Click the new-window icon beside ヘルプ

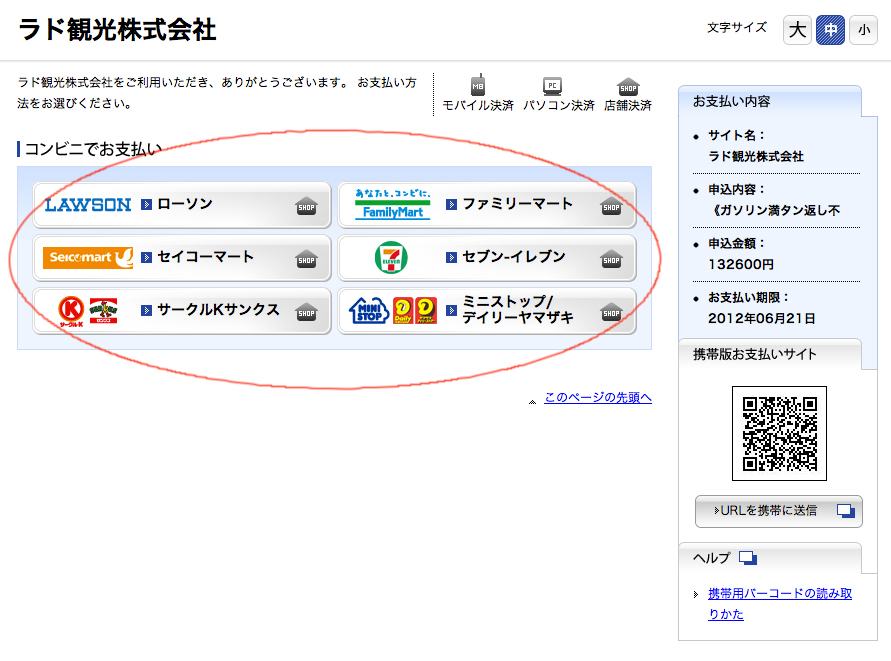tap(748, 558)
